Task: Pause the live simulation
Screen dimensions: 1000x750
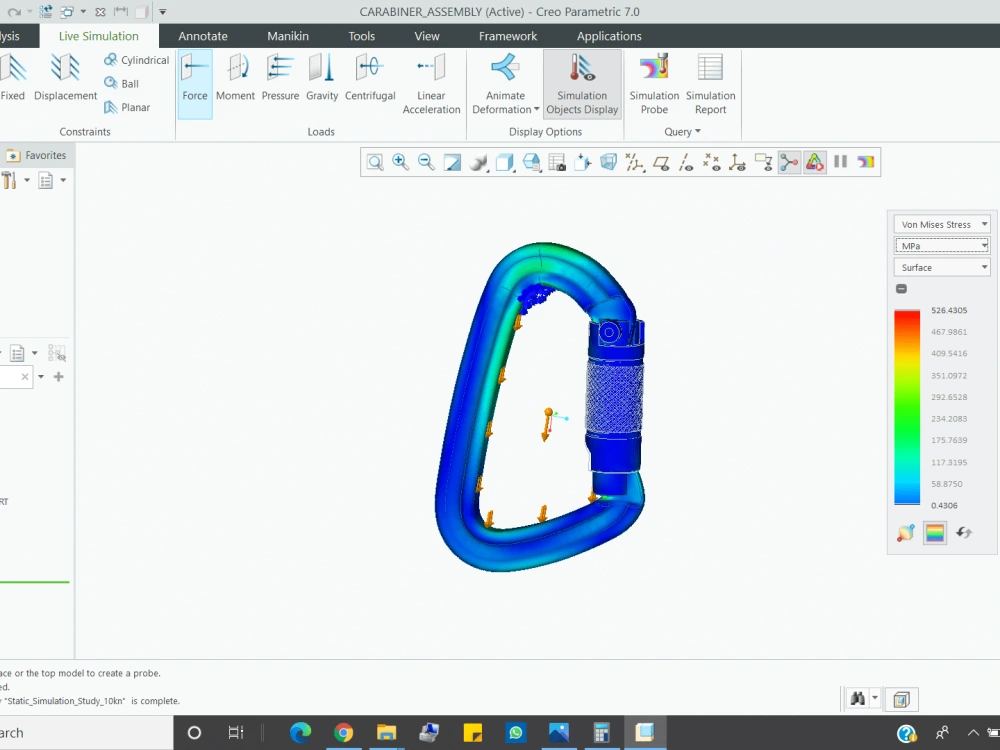Action: click(x=841, y=161)
